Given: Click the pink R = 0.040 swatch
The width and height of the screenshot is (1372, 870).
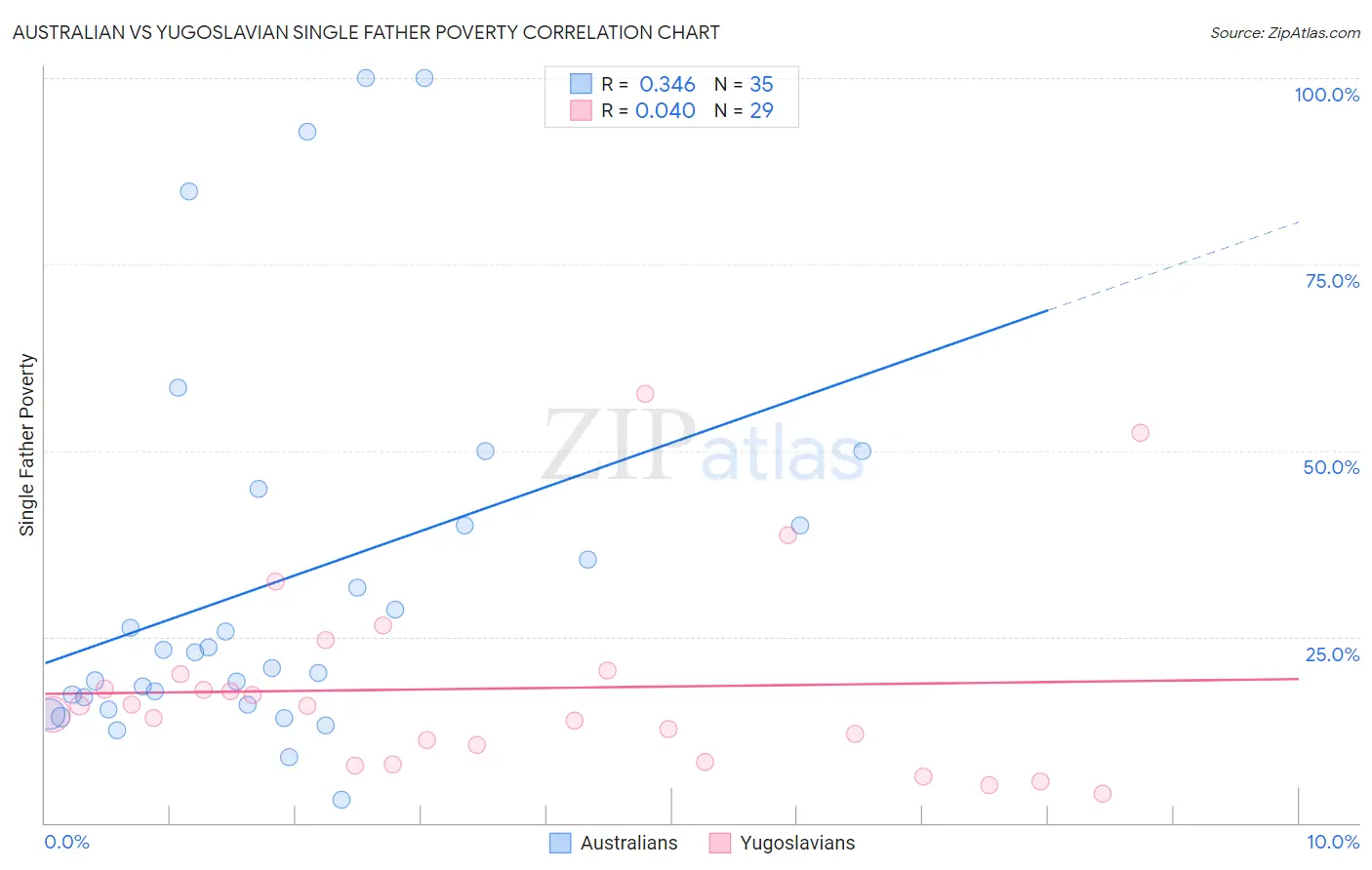Looking at the screenshot, I should pos(581,110).
